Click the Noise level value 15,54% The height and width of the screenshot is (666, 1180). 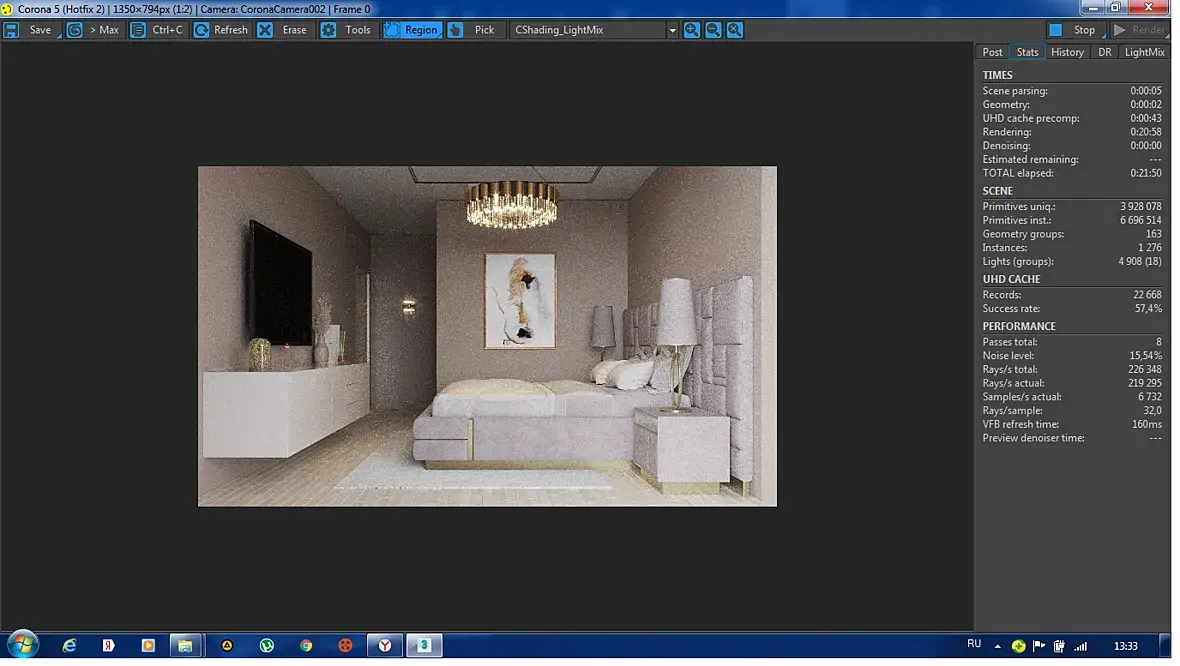coord(1145,356)
